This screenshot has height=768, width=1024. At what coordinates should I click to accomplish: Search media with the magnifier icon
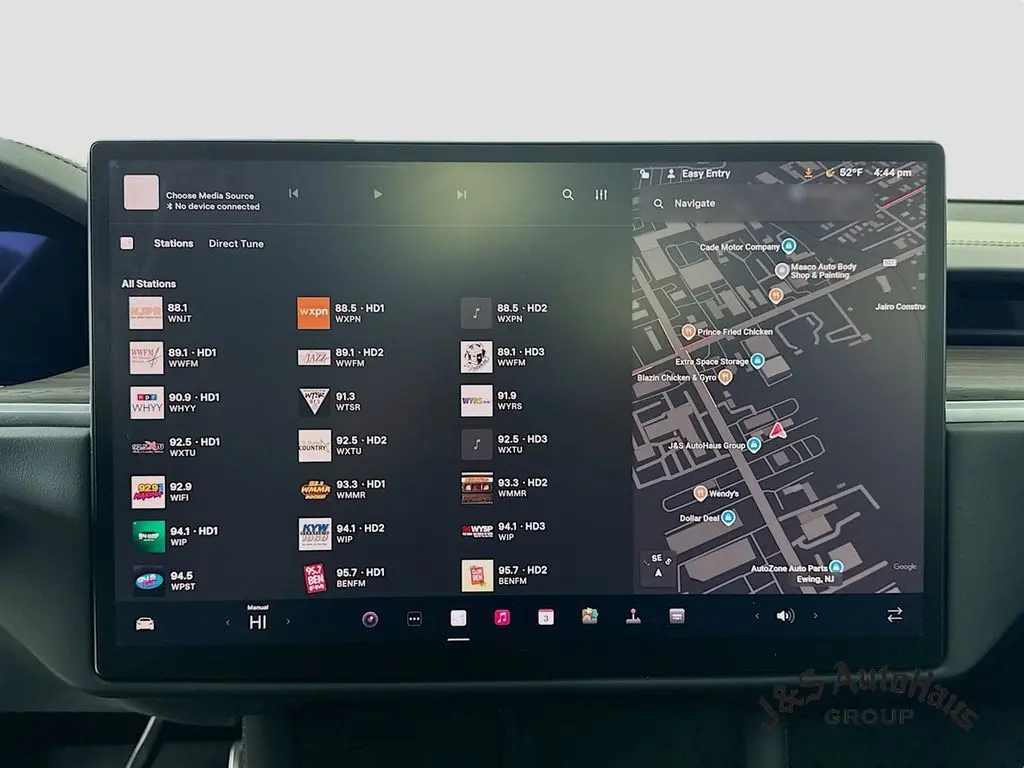point(568,195)
